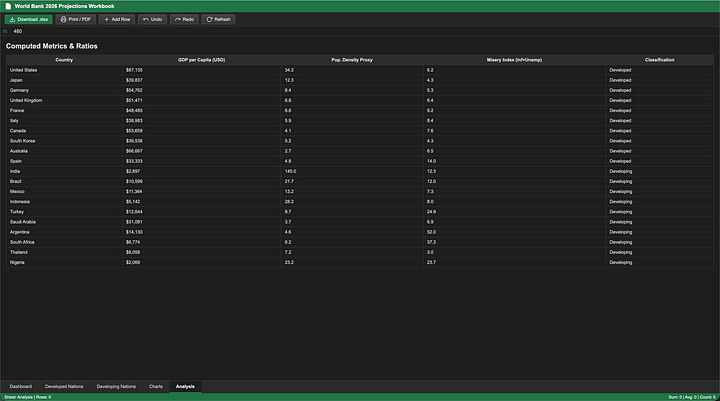Click the formula bar showing 480
The height and width of the screenshot is (401, 720).
(365, 31)
